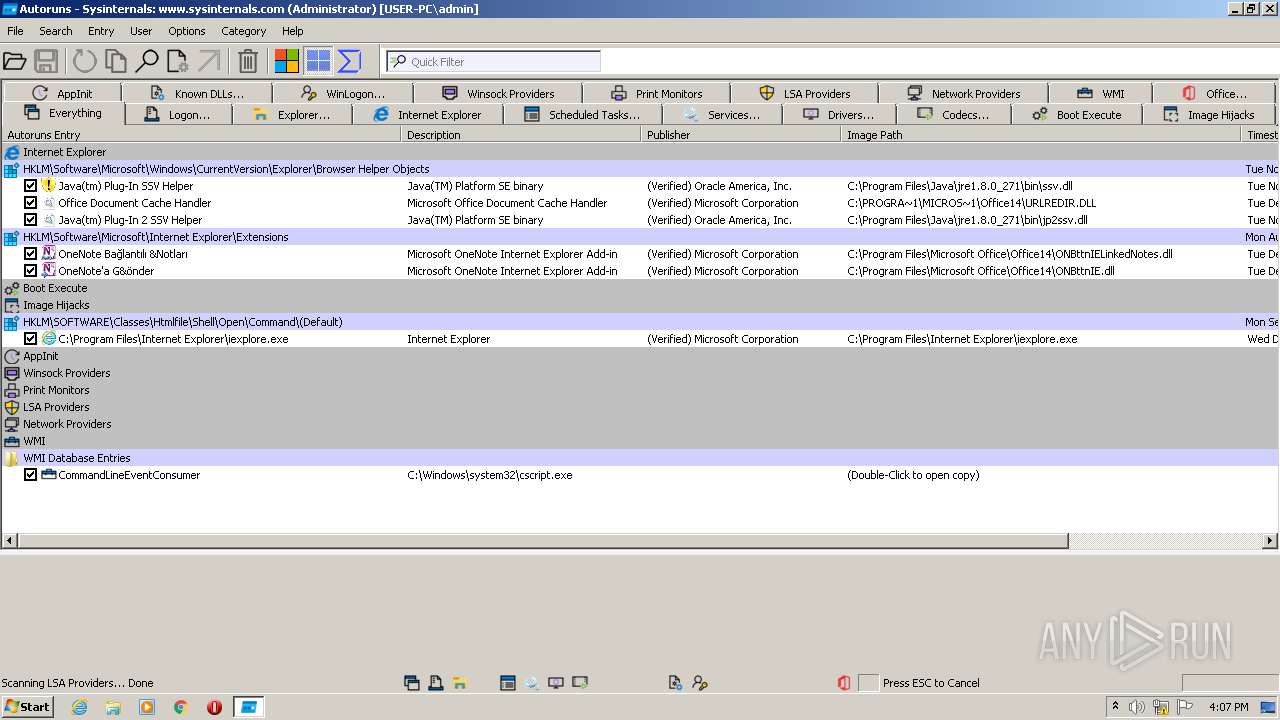1280x720 pixels.
Task: Click the WMI Database Entries folder icon
Action: 12,458
